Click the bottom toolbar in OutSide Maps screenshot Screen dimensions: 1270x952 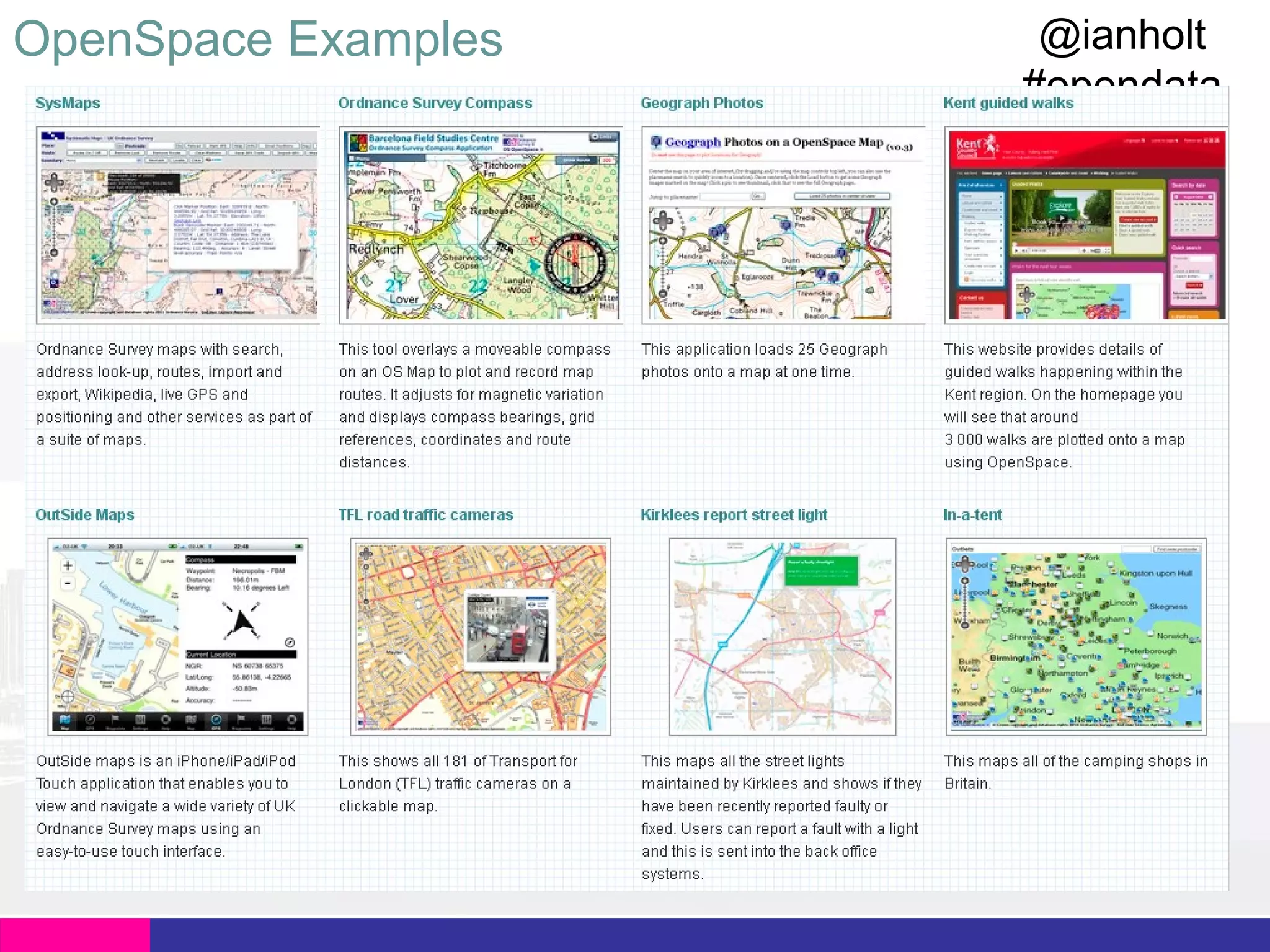point(178,722)
